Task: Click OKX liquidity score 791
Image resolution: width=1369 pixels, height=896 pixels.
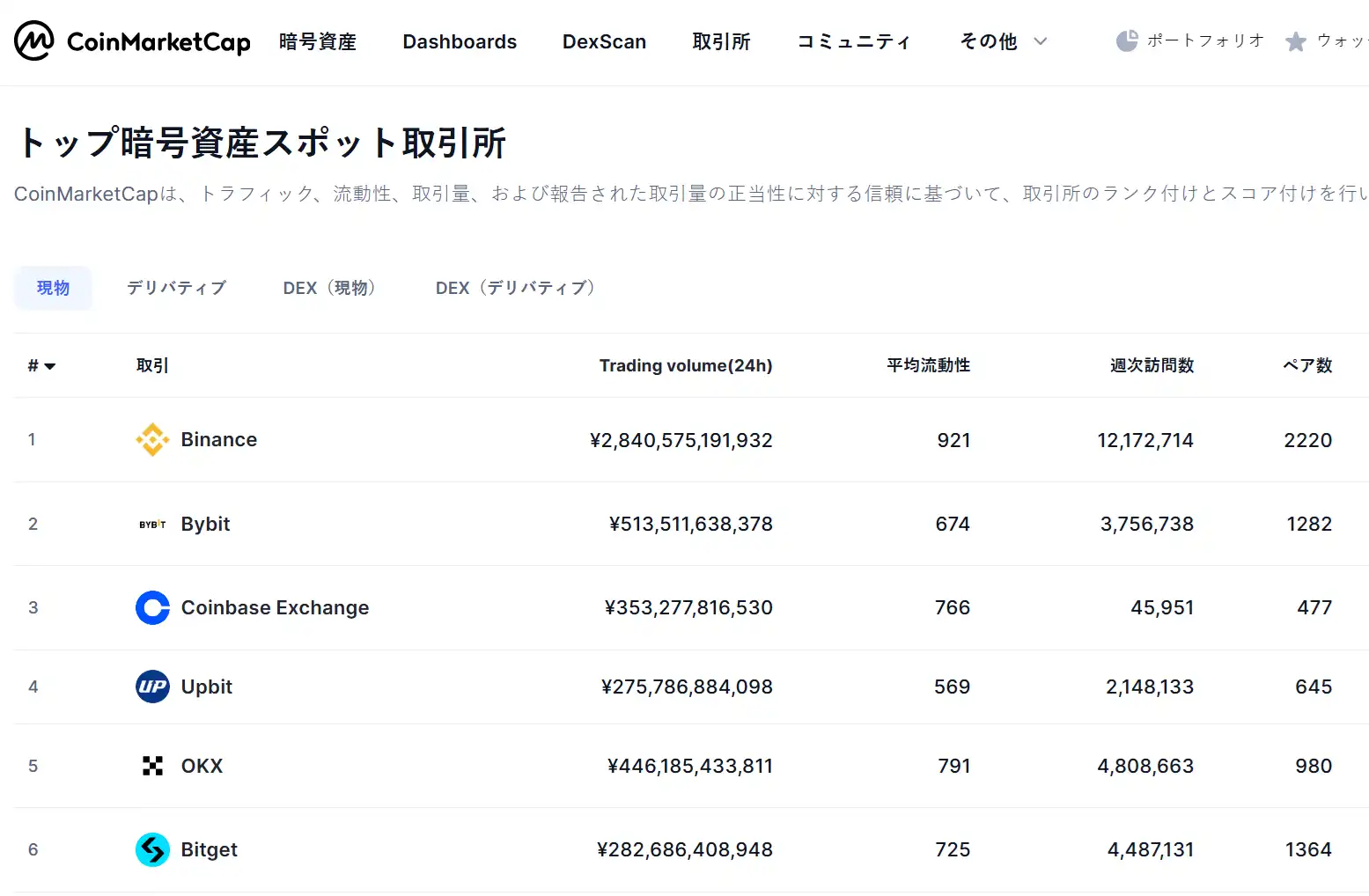Action: (954, 766)
